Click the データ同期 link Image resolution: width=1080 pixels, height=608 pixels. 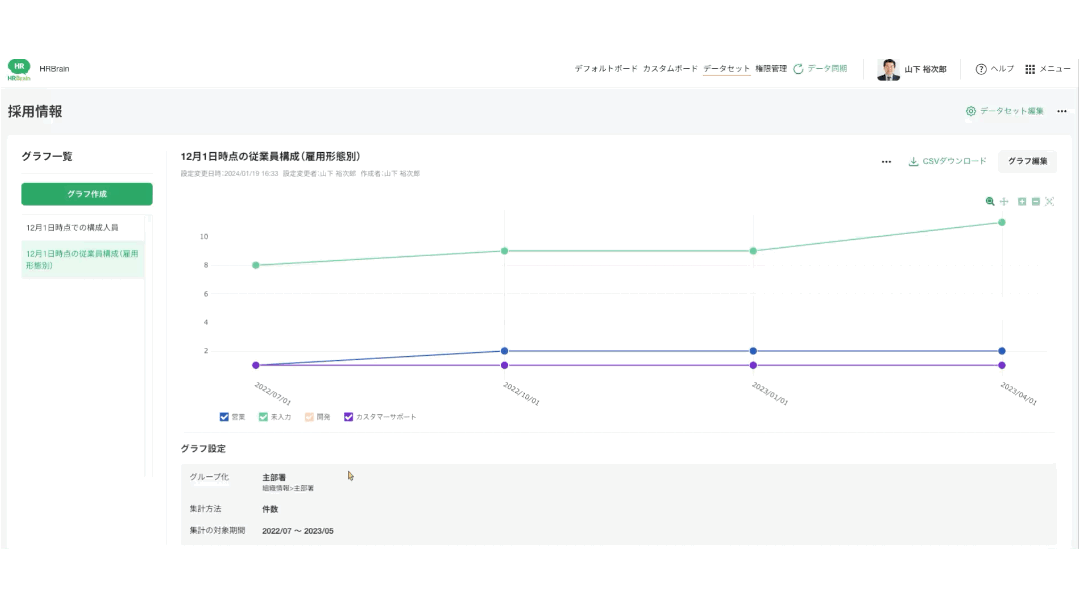coord(827,69)
